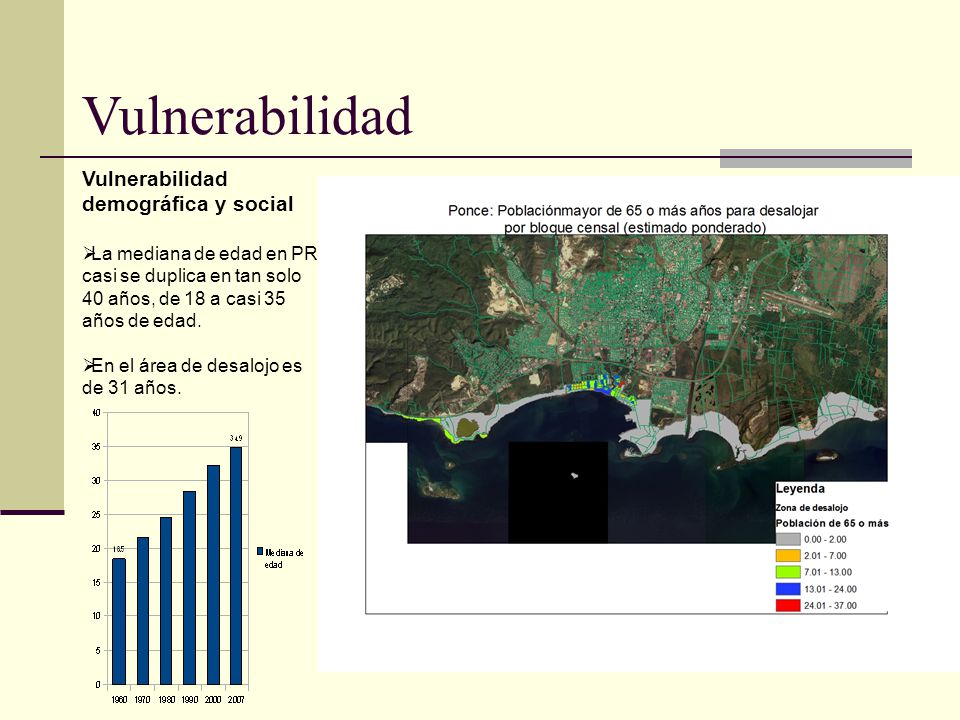Screen dimensions: 960x720
Task: Click the "Zona de desalojo" legend label
Action: [812, 508]
